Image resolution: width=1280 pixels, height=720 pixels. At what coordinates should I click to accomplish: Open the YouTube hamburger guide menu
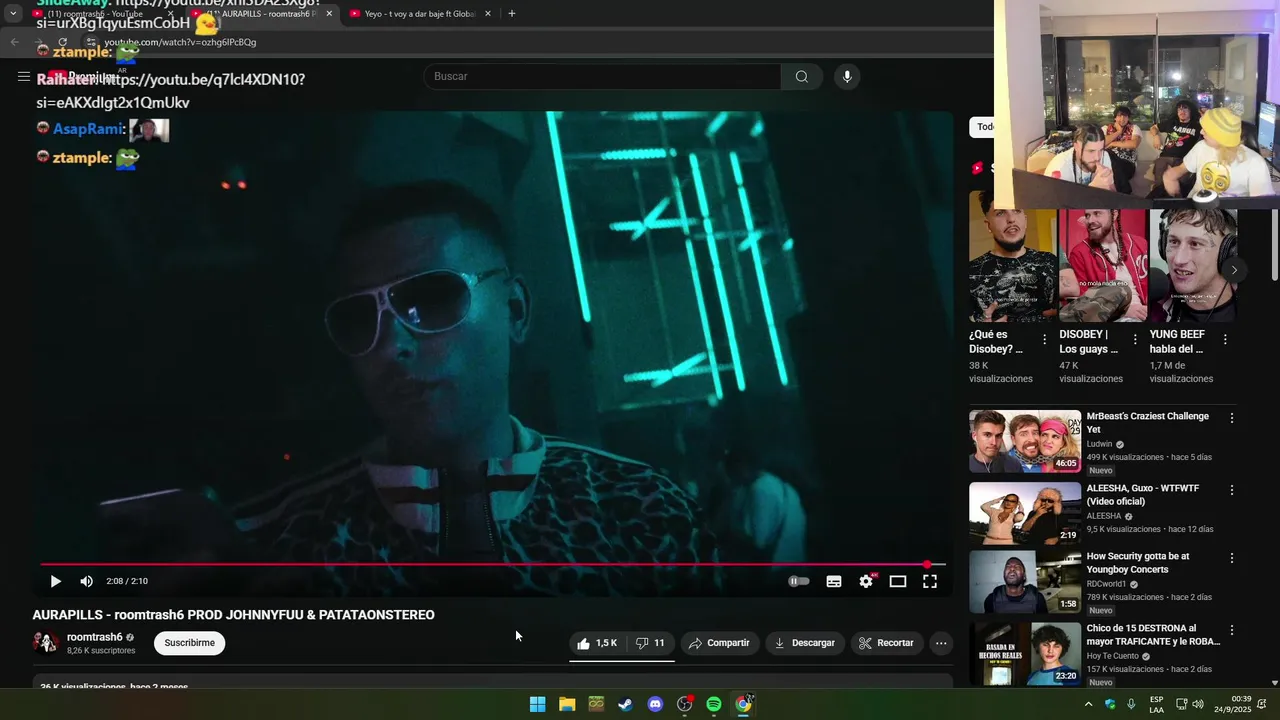tap(23, 76)
